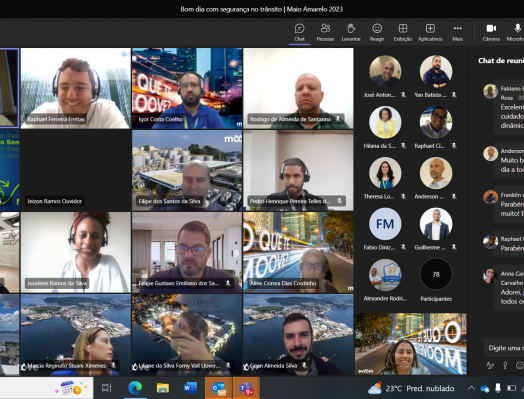524x399 pixels.
Task: Click Anna Carvalho's avatar in chat
Action: coord(490,276)
